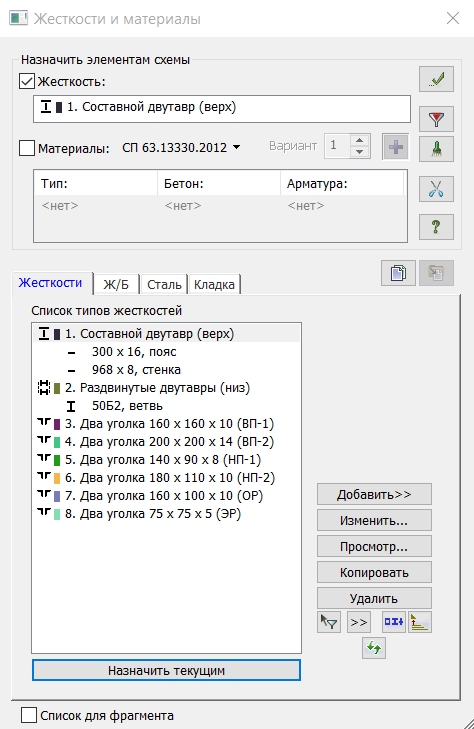Click the Добавить>> button
Viewport: 474px width, 729px height.
(374, 494)
